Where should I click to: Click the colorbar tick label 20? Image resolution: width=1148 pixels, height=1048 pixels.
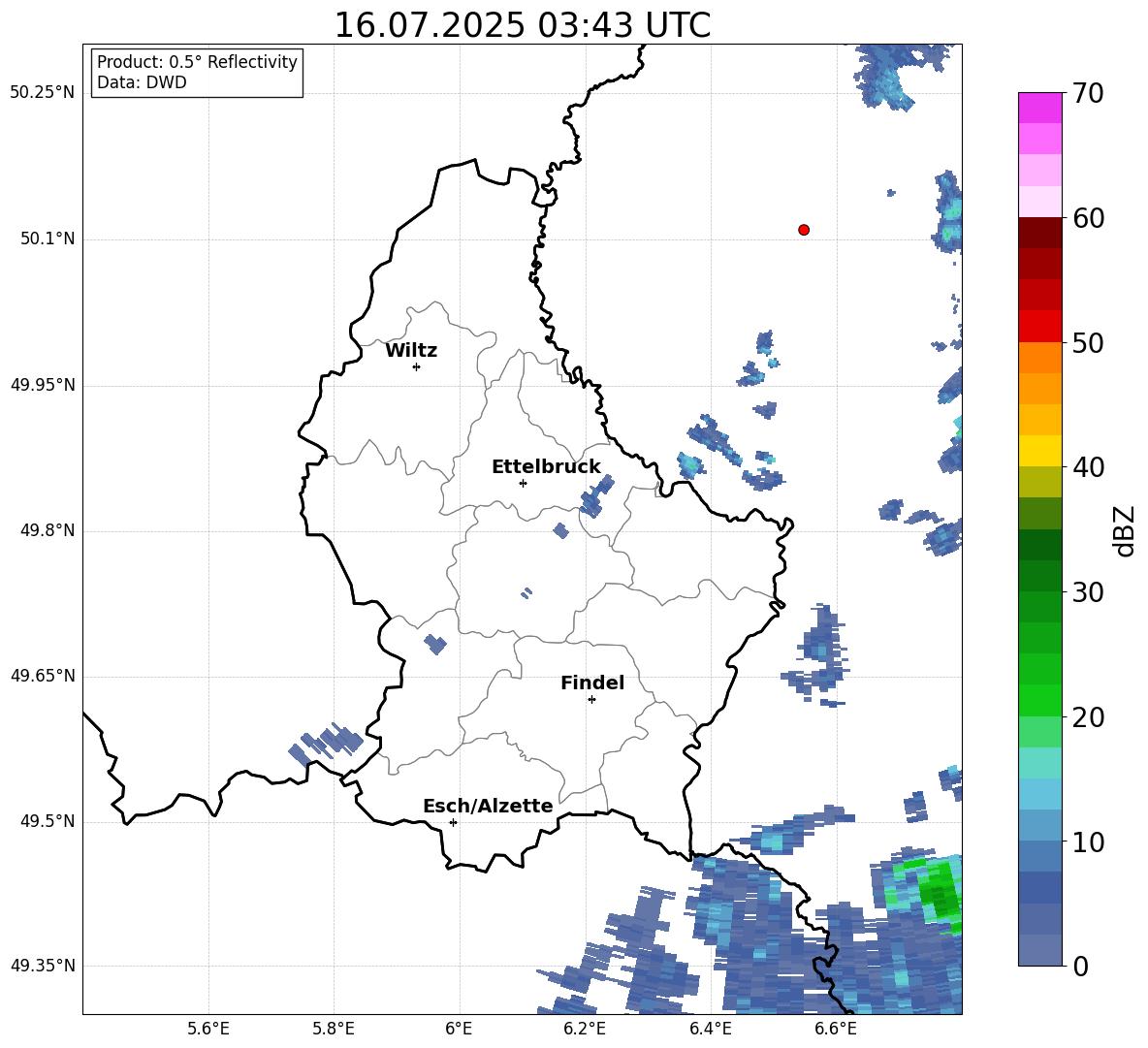coord(1088,717)
